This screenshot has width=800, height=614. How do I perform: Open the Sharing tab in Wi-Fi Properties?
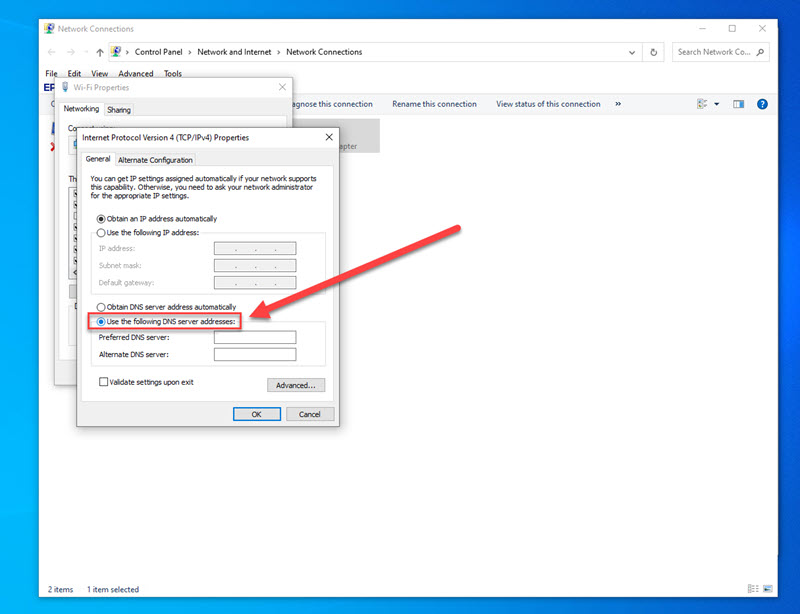119,110
